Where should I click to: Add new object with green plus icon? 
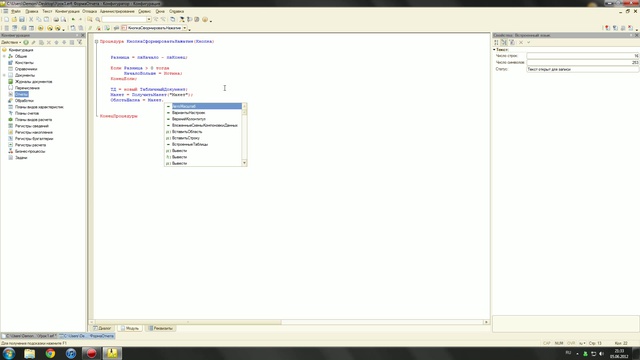tap(26, 42)
